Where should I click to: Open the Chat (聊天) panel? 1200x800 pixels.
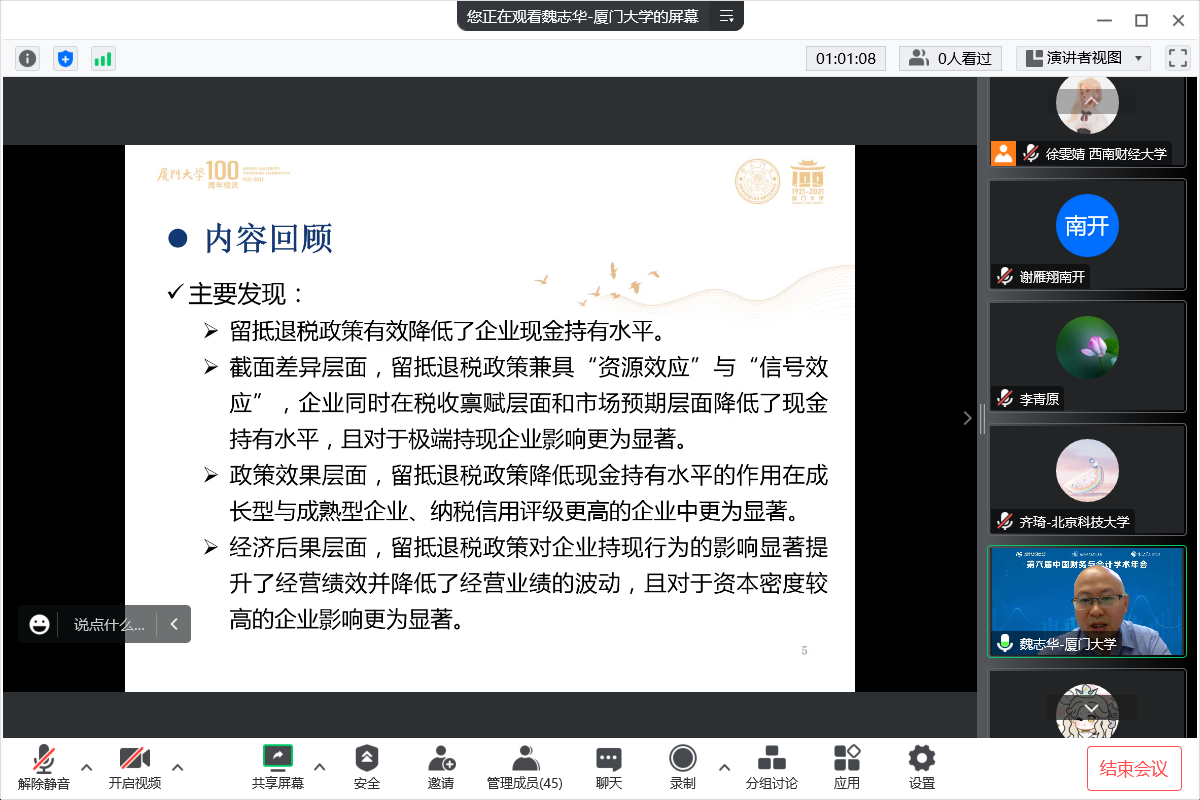(x=608, y=767)
